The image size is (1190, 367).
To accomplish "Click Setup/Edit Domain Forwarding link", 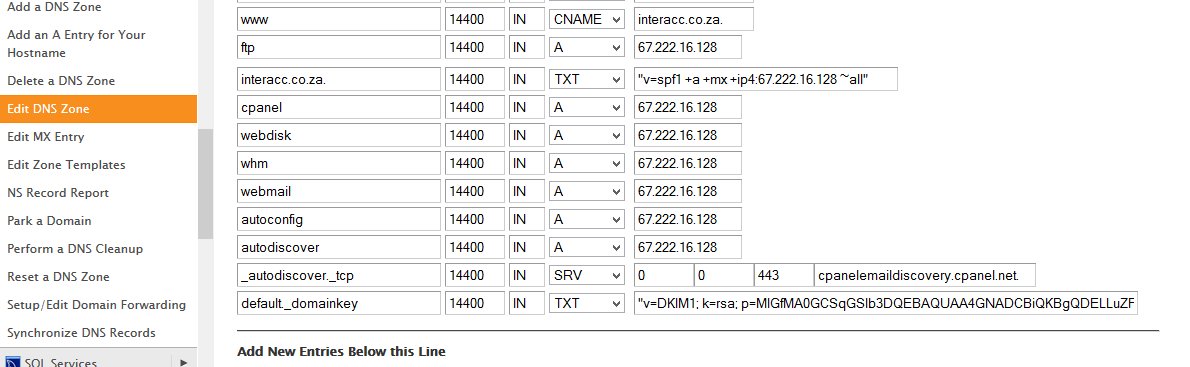I will (x=96, y=305).
